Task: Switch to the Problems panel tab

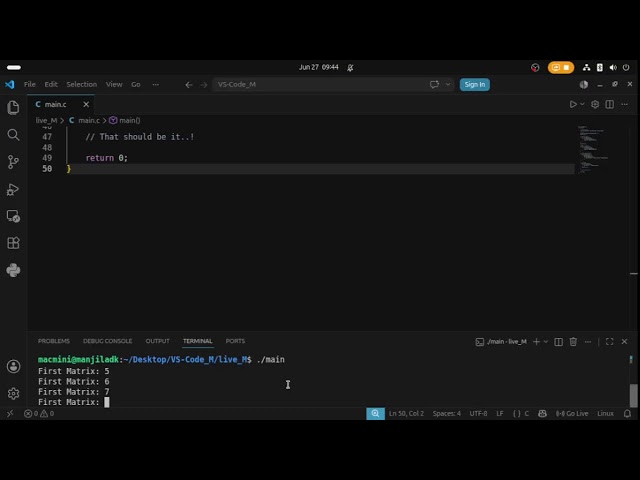Action: 54,341
